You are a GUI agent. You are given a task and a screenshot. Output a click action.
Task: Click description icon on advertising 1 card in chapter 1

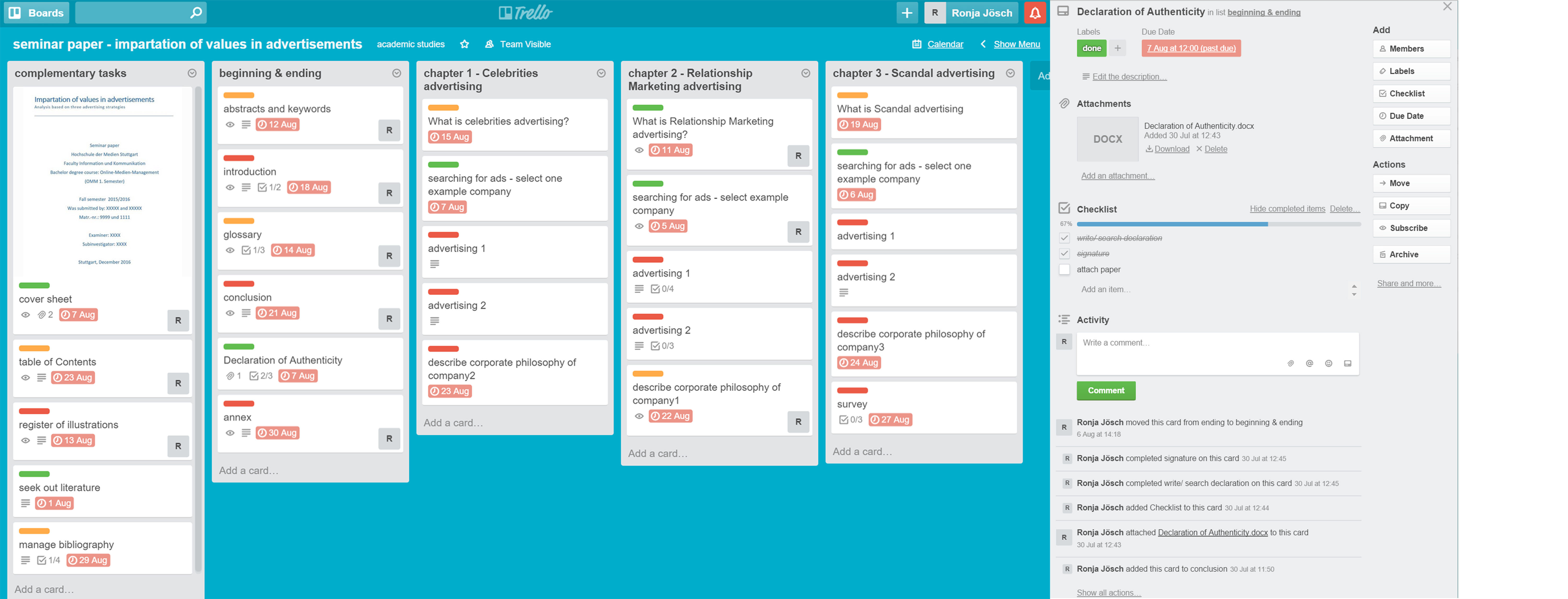click(x=435, y=264)
